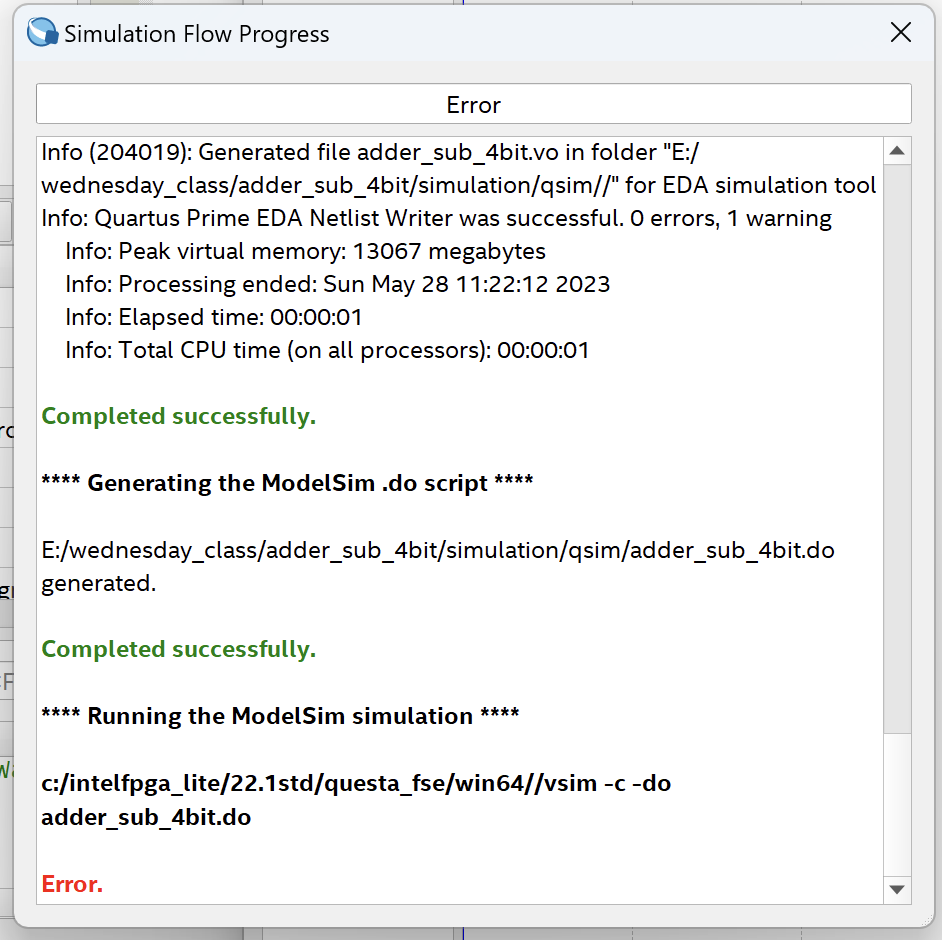This screenshot has height=940, width=942.
Task: Click the Error progress status bar
Action: tap(473, 105)
